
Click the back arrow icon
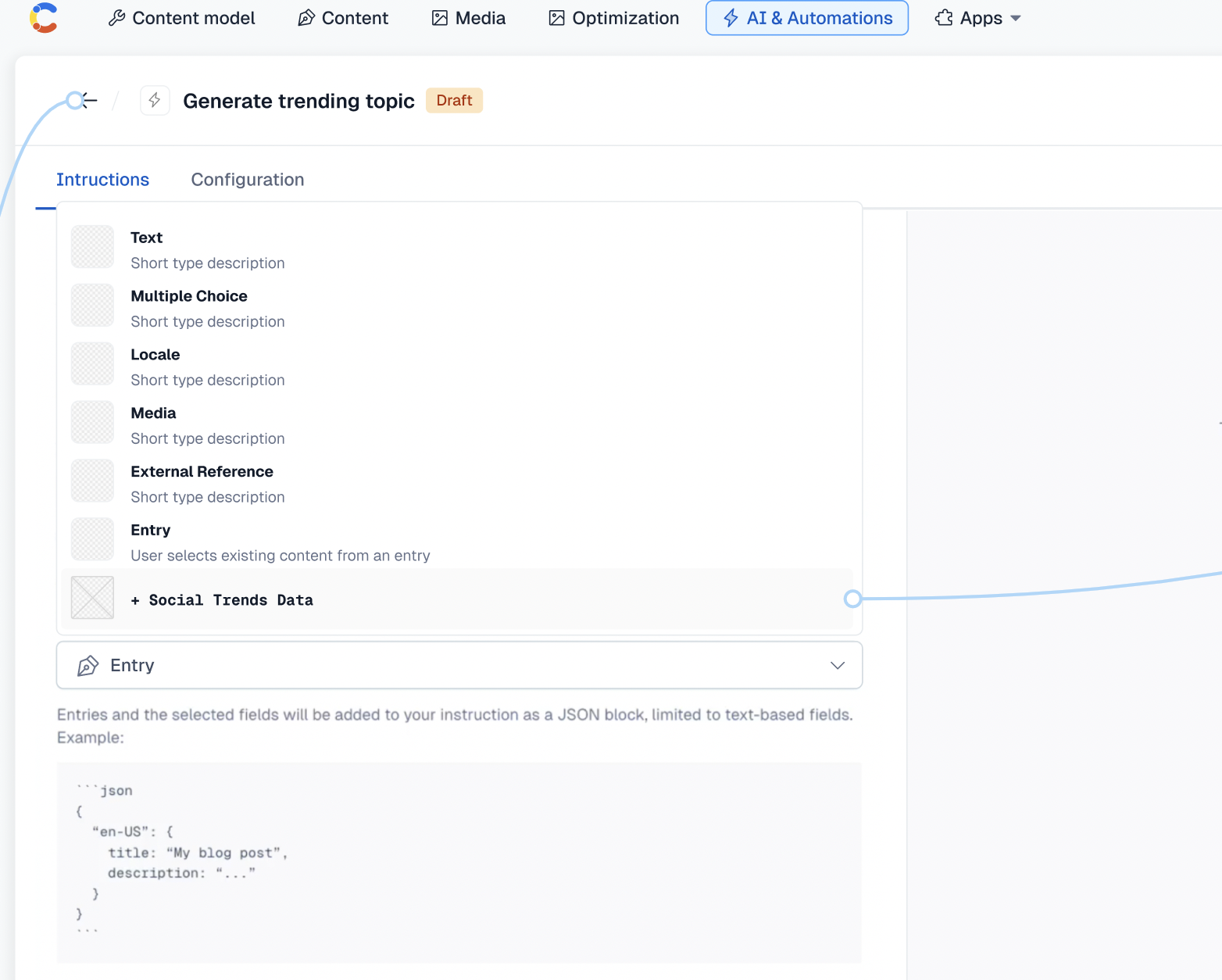(90, 100)
